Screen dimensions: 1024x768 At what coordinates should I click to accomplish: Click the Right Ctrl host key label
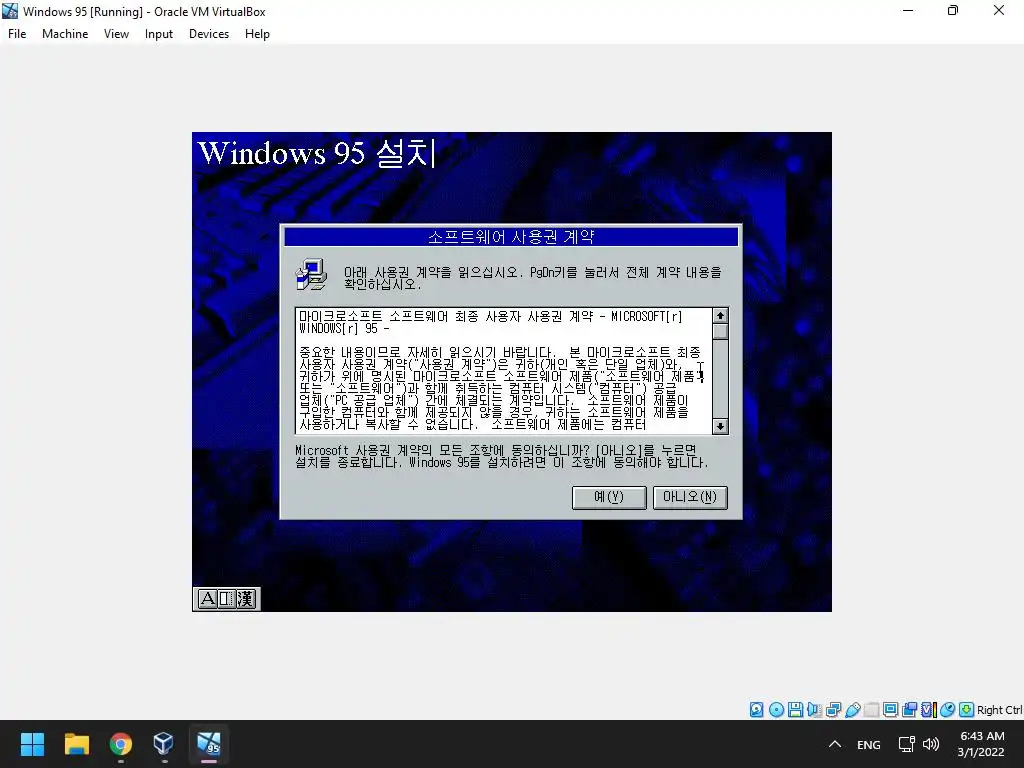pyautogui.click(x=1000, y=710)
